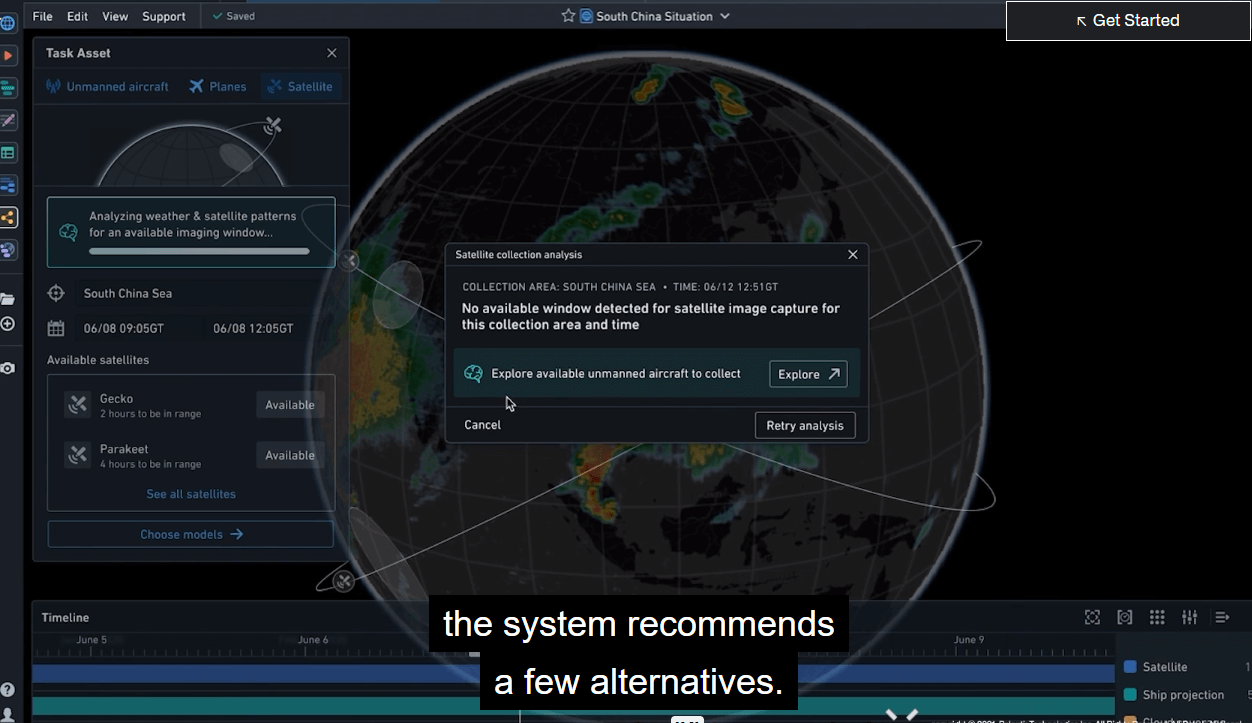Click the timeline fit-to-view frame icon
1252x723 pixels.
tap(1092, 617)
